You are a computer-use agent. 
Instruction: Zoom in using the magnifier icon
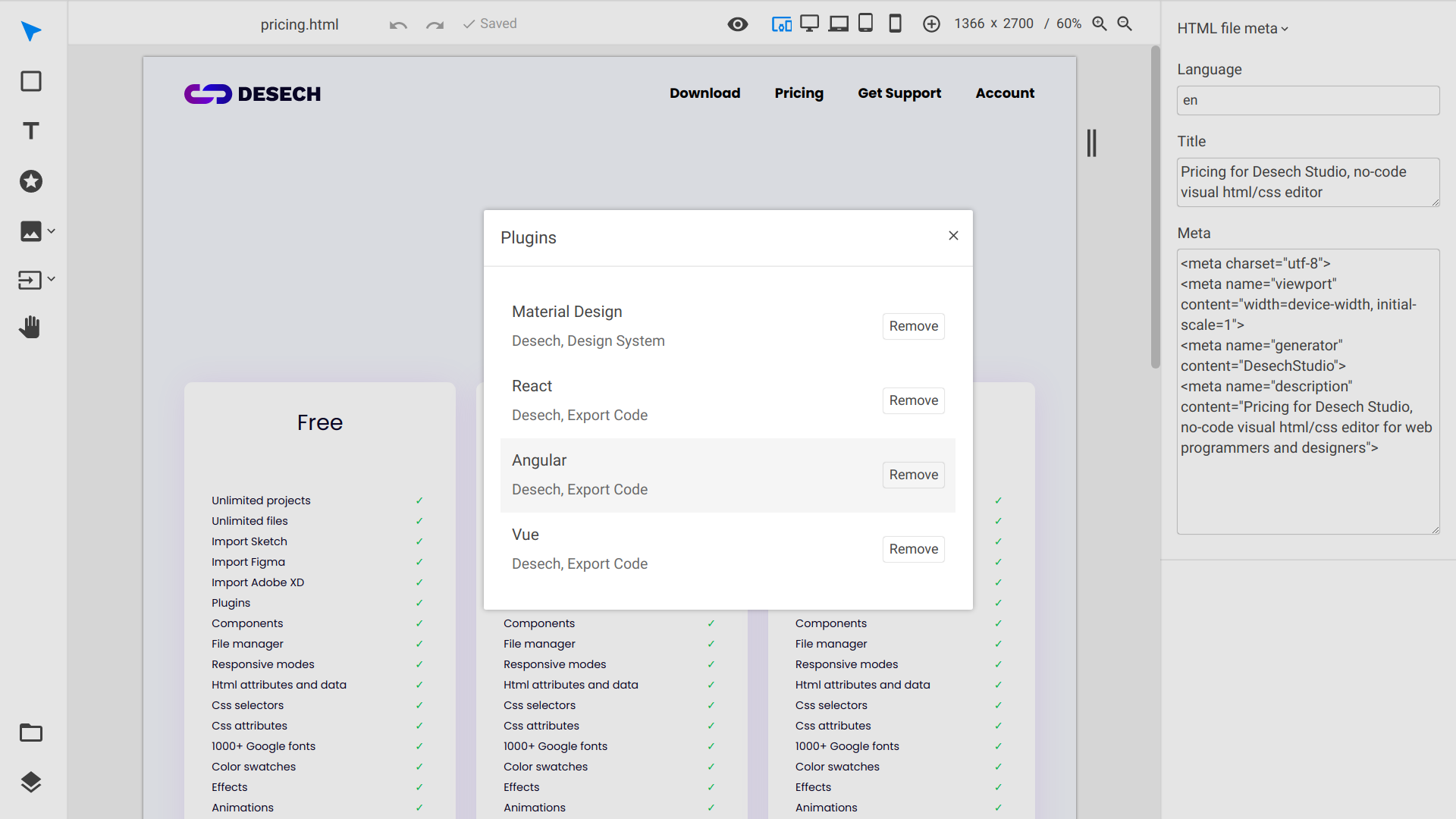pyautogui.click(x=1100, y=24)
